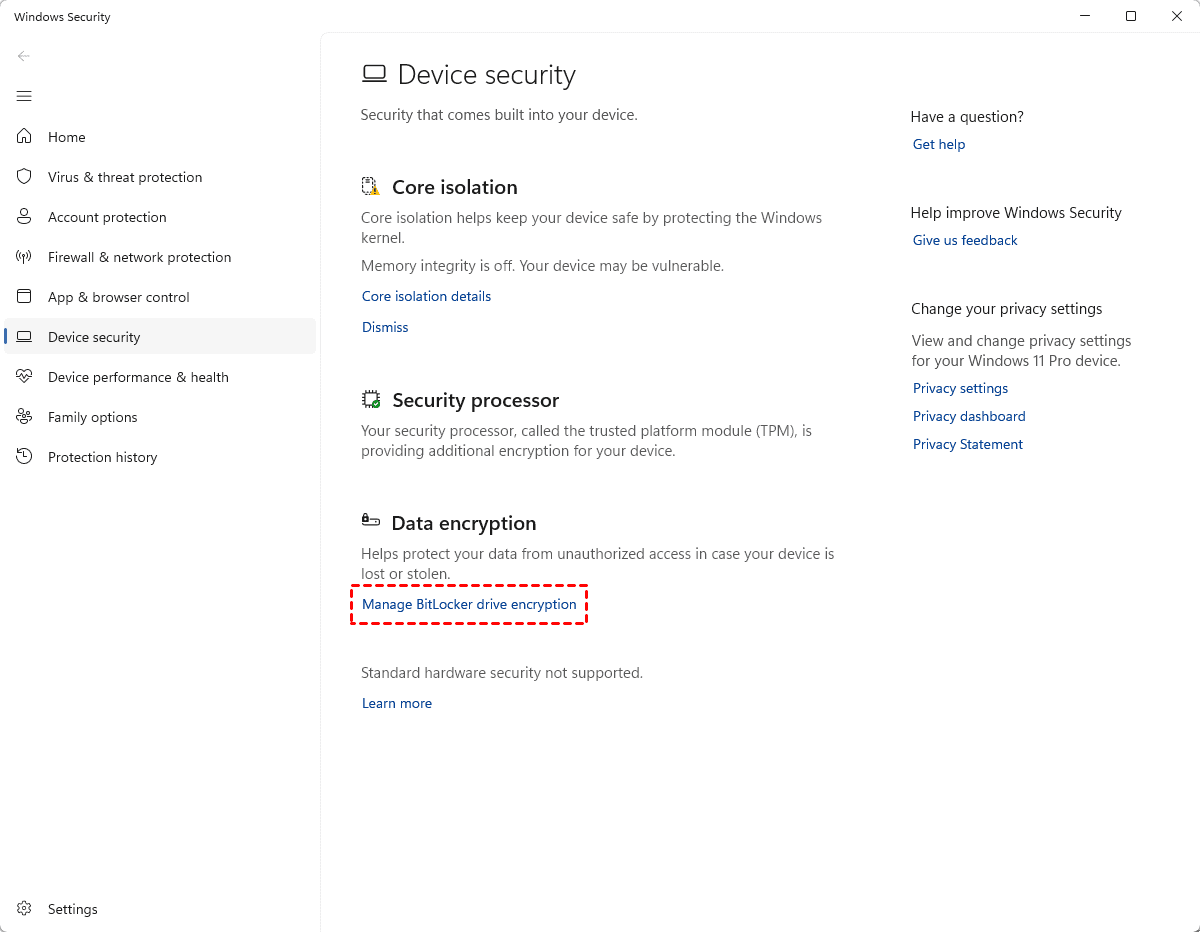Viewport: 1200px width, 932px height.
Task: Click the Firewall & network protection antenna icon
Action: pyautogui.click(x=25, y=257)
